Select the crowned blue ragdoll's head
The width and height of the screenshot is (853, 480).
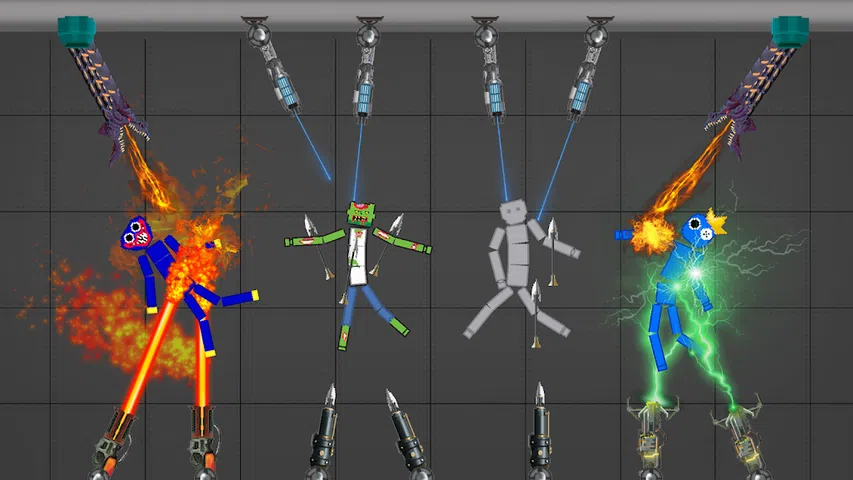coord(696,230)
